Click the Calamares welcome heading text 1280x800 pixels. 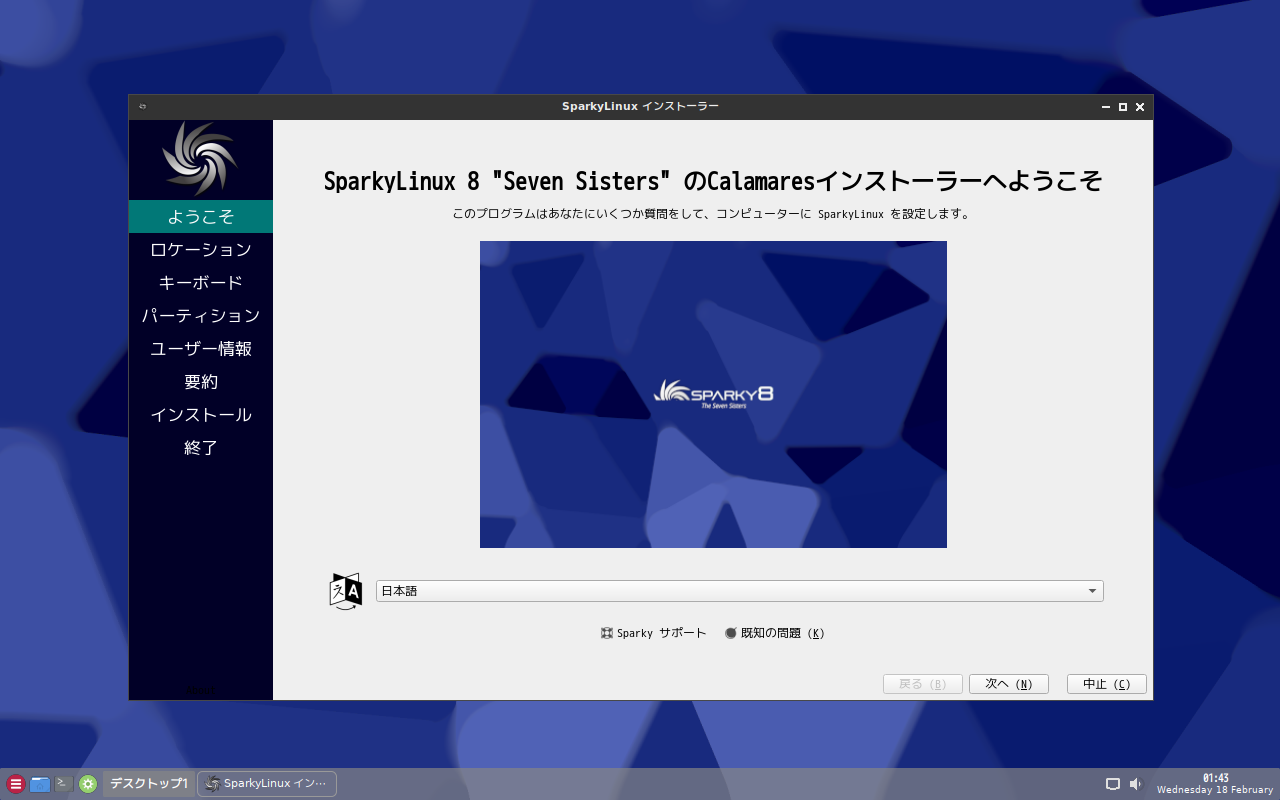point(713,181)
